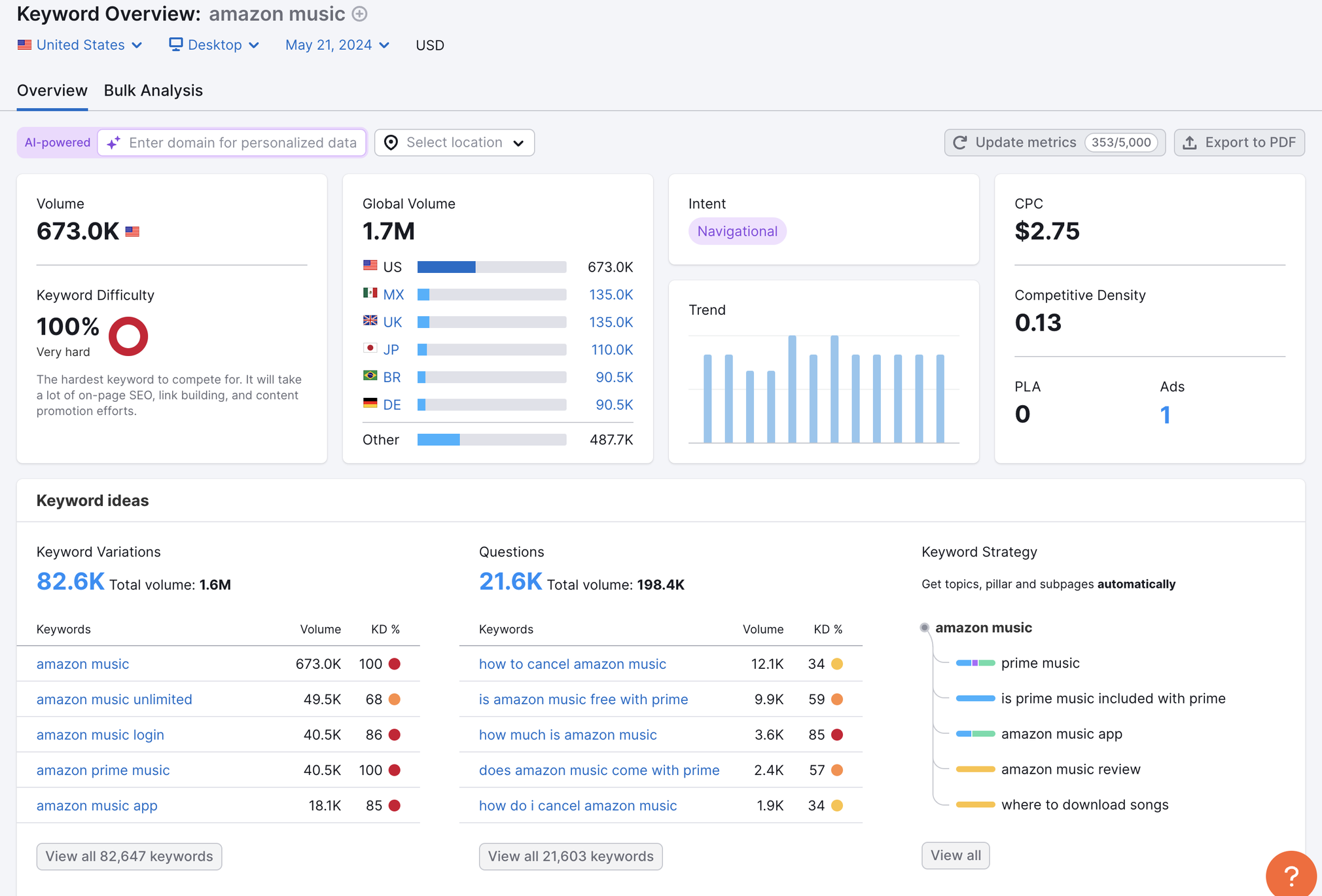This screenshot has height=896, width=1322.
Task: Click the Ads count 1 link
Action: (1165, 415)
